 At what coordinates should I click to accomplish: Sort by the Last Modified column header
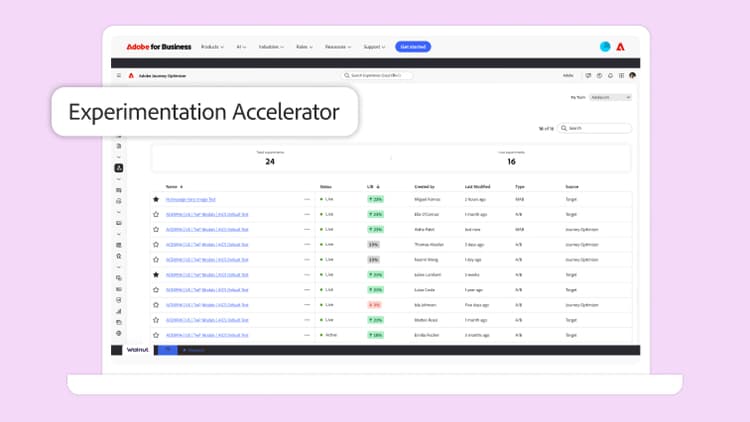[x=477, y=187]
